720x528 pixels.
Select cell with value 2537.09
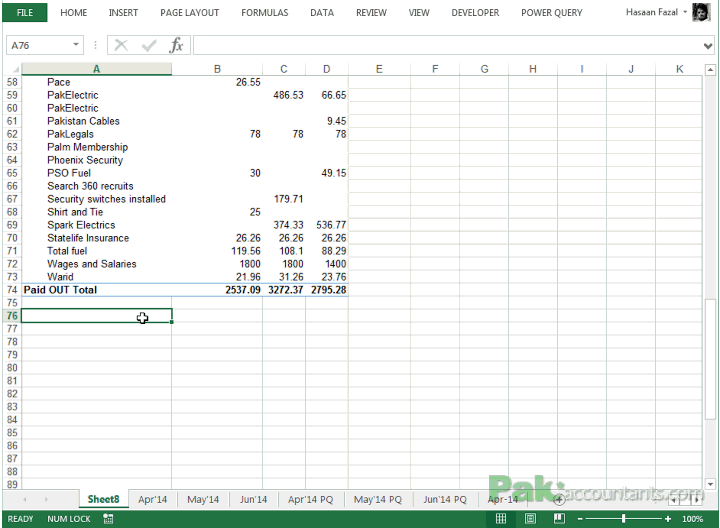point(217,290)
